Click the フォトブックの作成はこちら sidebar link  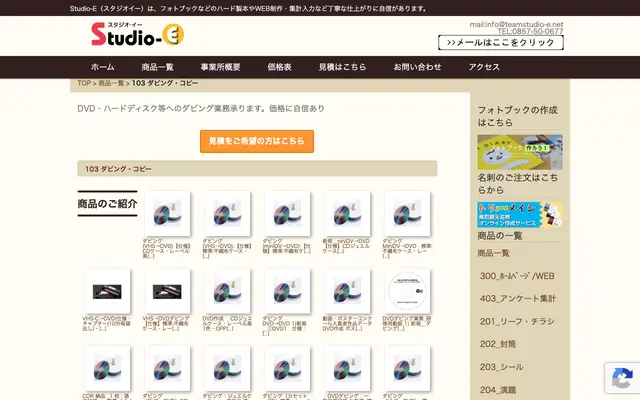click(518, 116)
